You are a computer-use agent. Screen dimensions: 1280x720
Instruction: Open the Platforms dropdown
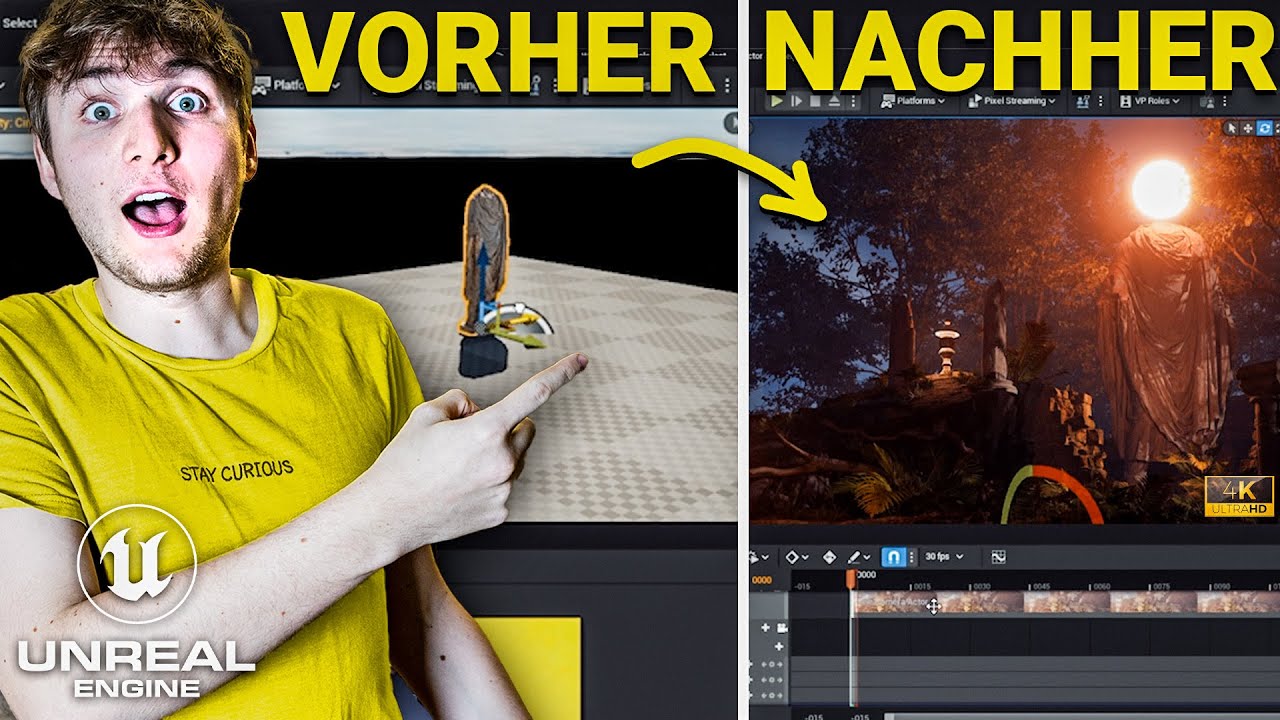click(x=912, y=101)
